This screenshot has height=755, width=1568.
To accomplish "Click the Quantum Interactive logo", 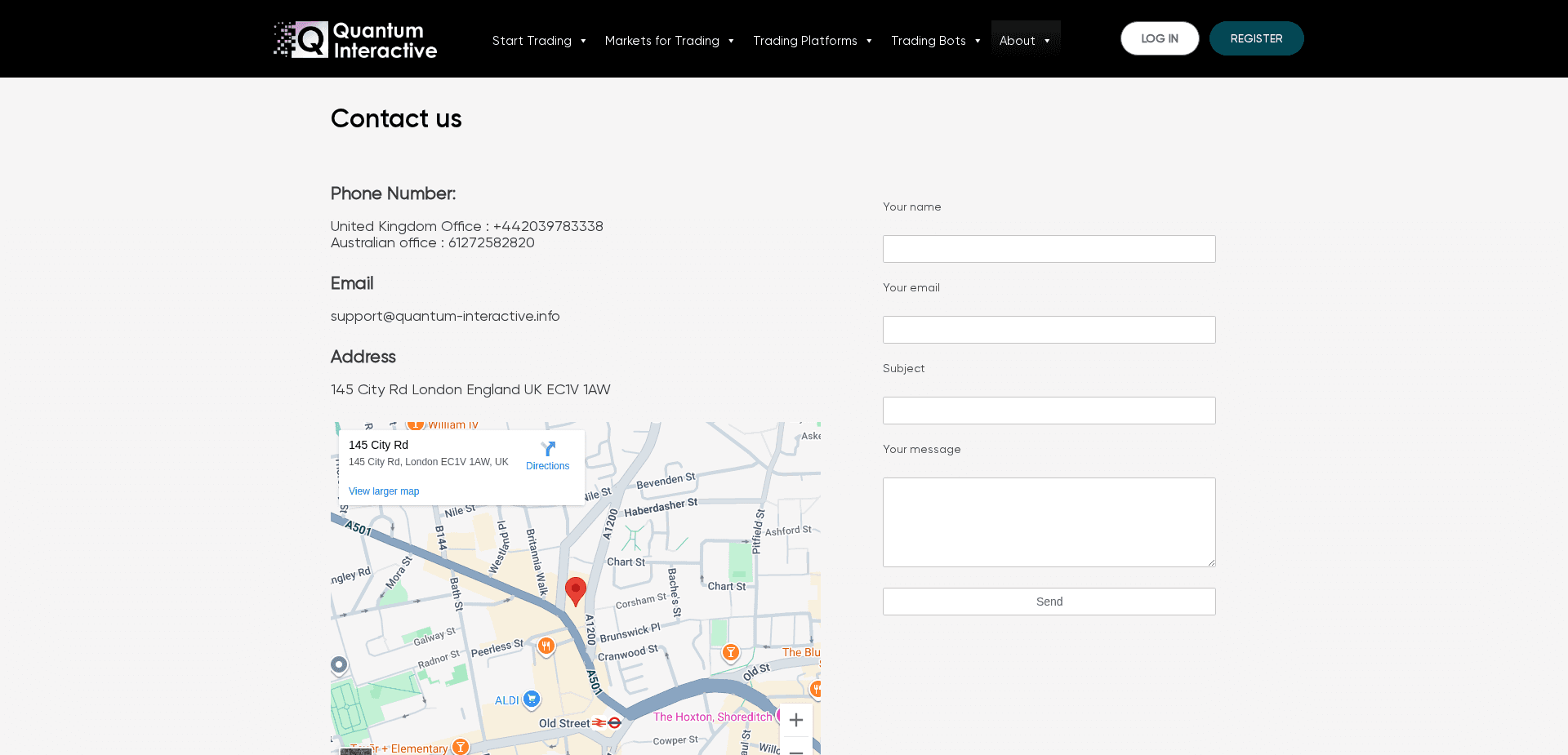I will pyautogui.click(x=355, y=40).
